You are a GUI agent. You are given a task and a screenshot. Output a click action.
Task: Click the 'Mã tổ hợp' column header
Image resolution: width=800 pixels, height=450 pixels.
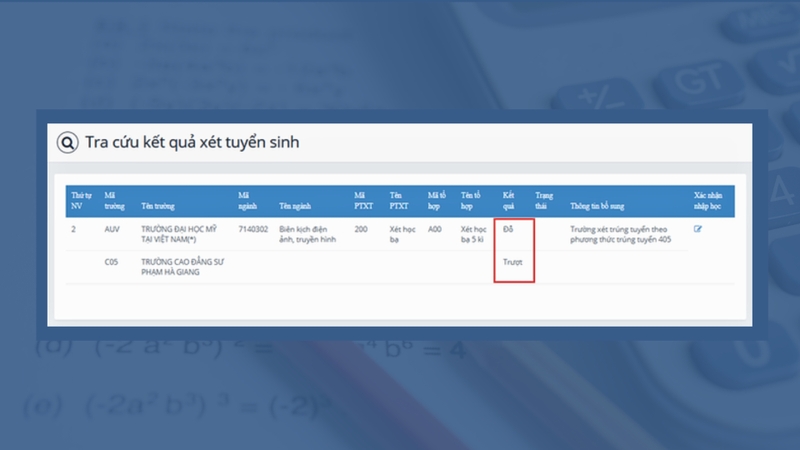click(x=437, y=201)
